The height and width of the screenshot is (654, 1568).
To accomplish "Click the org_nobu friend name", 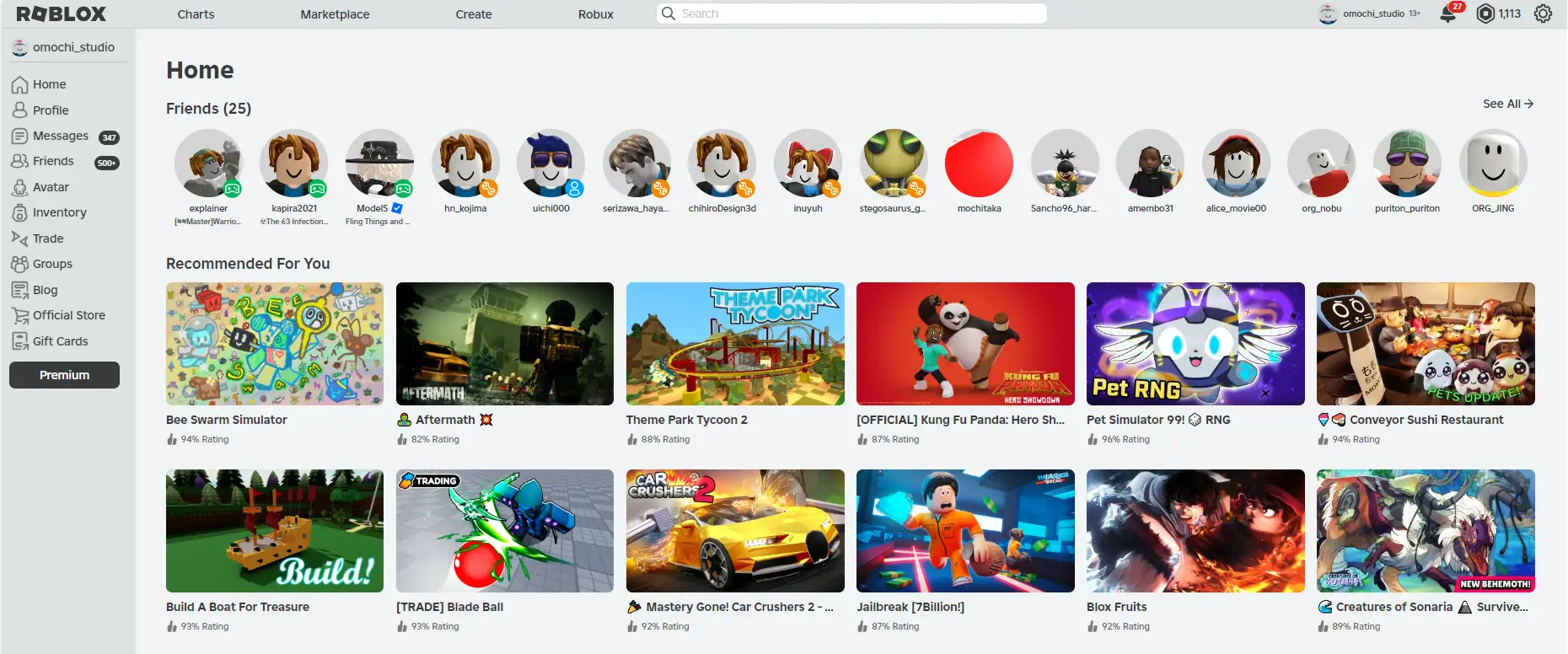I will 1322,208.
